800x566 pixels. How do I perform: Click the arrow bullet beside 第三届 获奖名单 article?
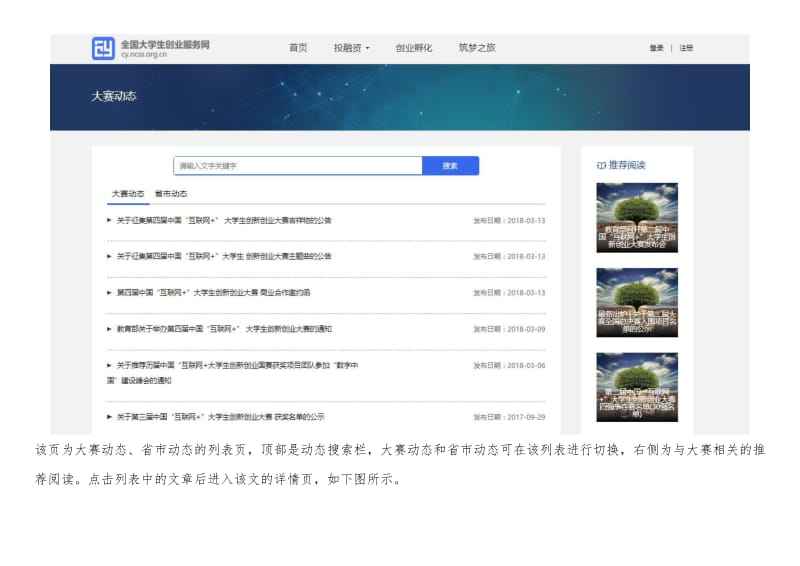click(x=109, y=417)
